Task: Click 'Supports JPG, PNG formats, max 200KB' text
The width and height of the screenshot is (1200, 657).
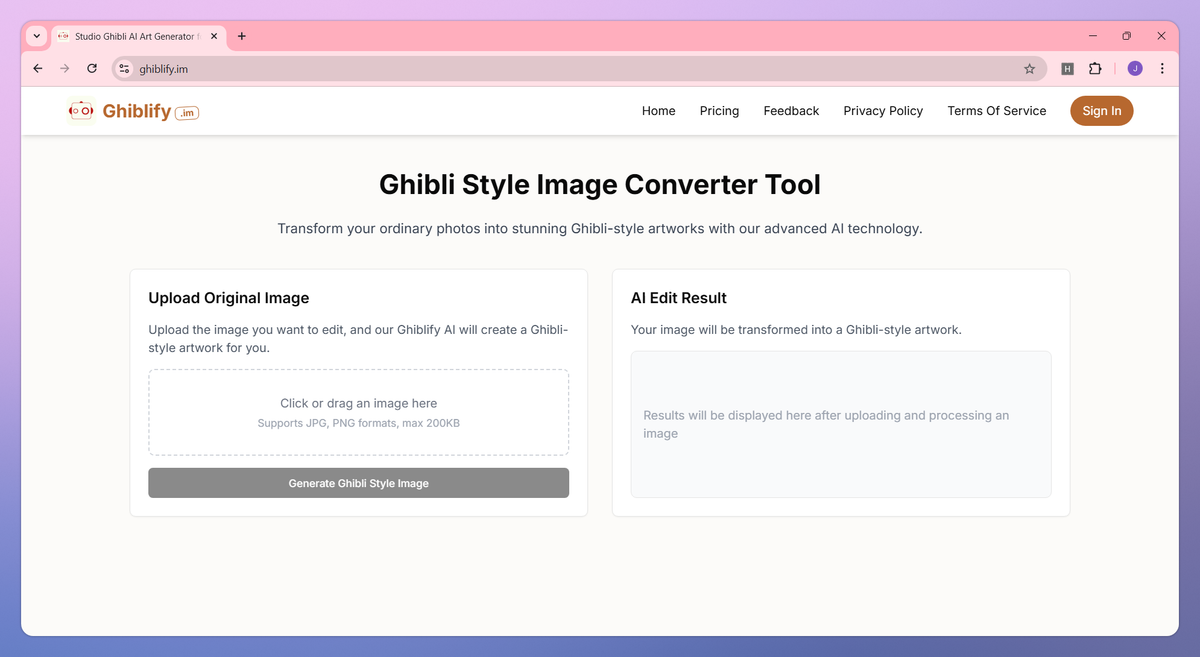Action: point(359,423)
